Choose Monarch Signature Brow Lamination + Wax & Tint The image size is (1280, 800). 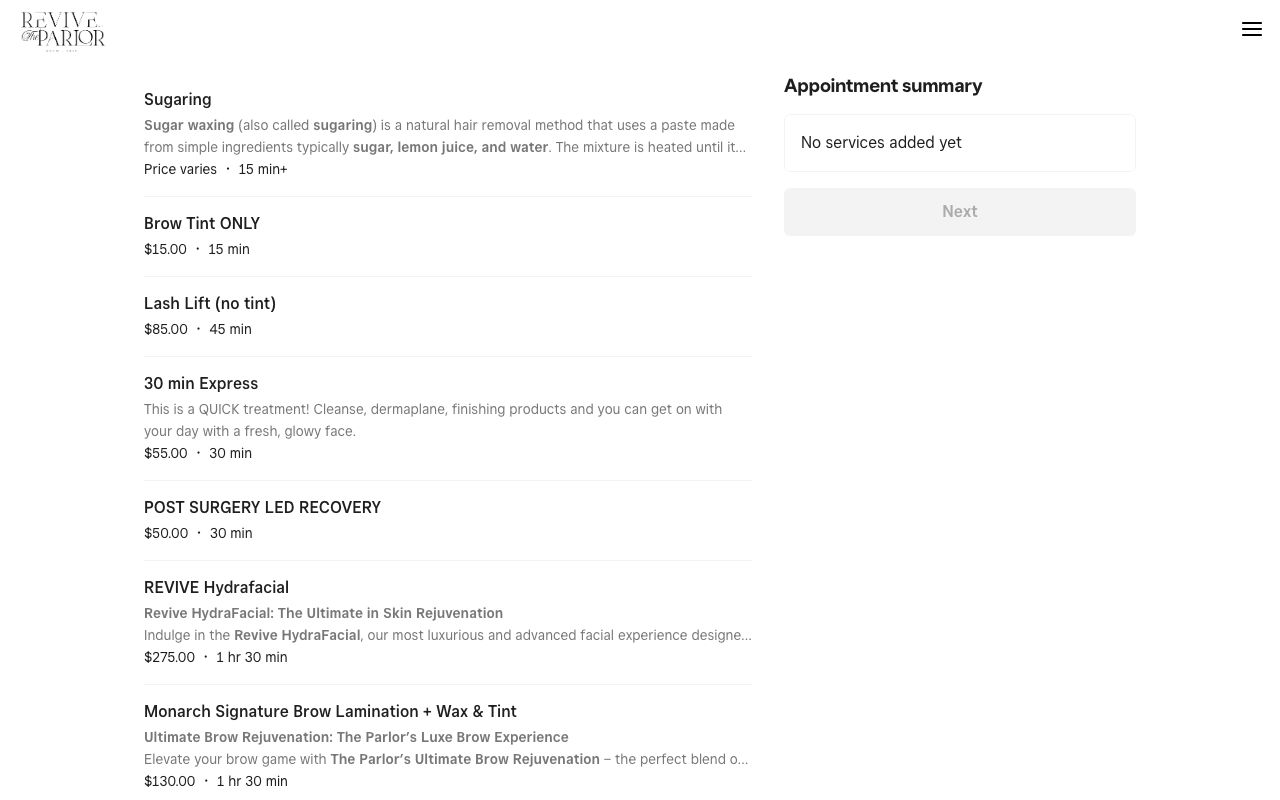330,712
